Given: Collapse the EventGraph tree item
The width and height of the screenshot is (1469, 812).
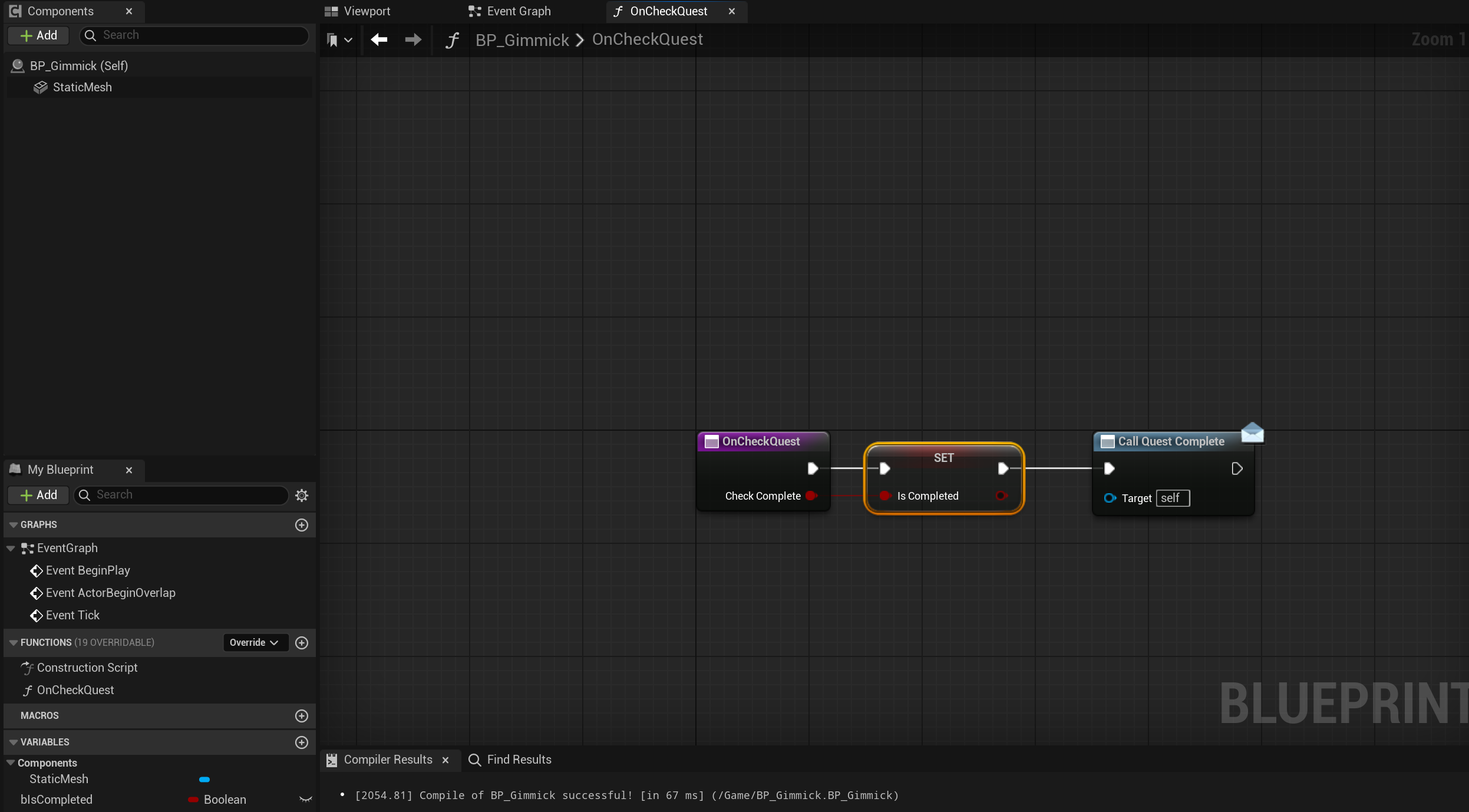Looking at the screenshot, I should click(x=11, y=548).
